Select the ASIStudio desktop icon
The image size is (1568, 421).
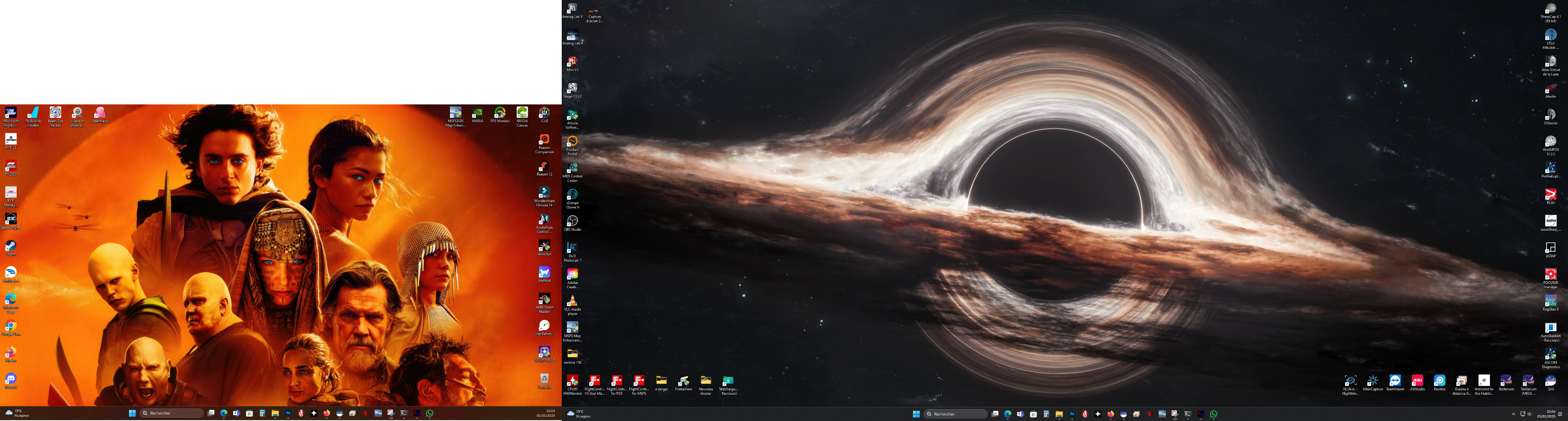tap(1417, 383)
